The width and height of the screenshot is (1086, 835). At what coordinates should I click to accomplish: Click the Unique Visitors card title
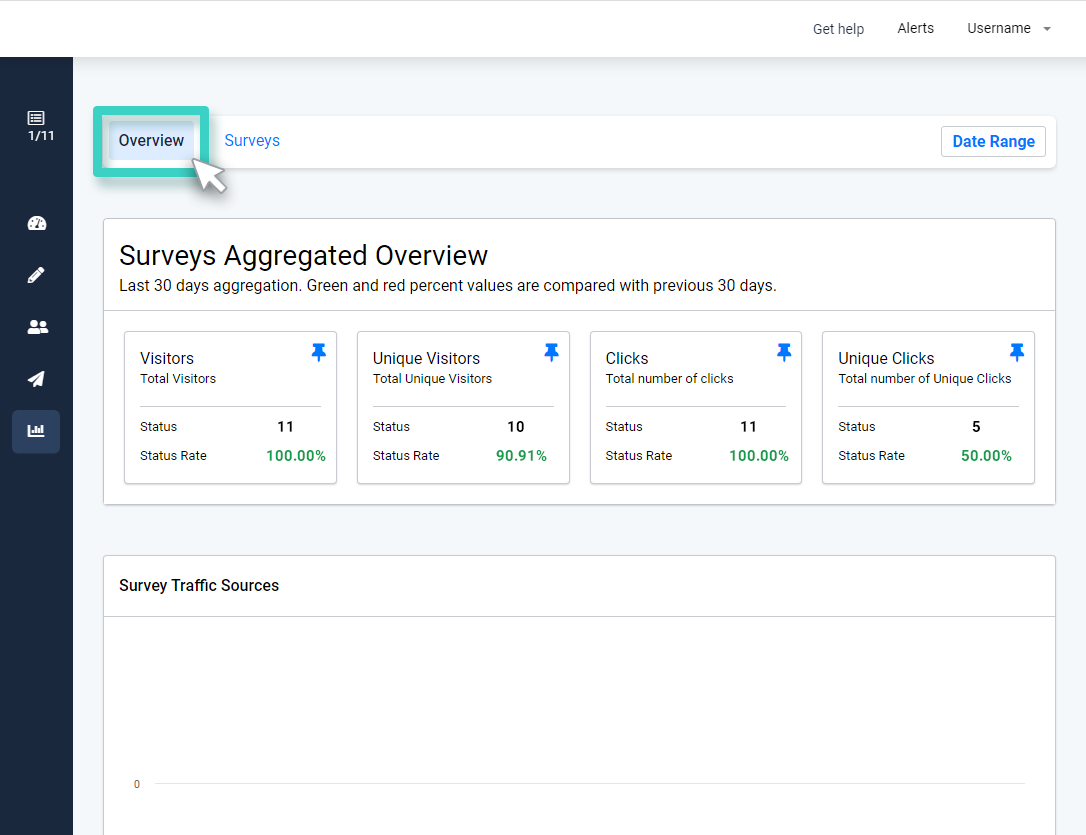pyautogui.click(x=426, y=358)
